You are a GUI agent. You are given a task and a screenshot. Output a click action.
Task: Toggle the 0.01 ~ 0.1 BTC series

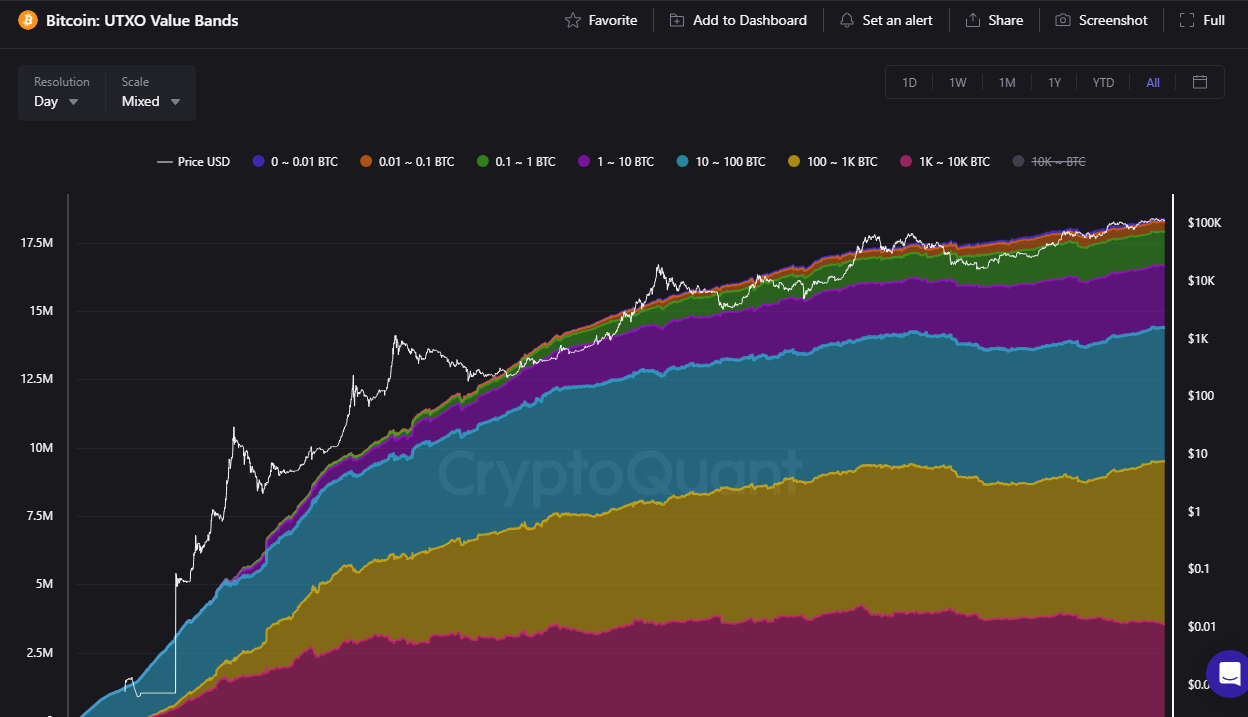pyautogui.click(x=407, y=161)
